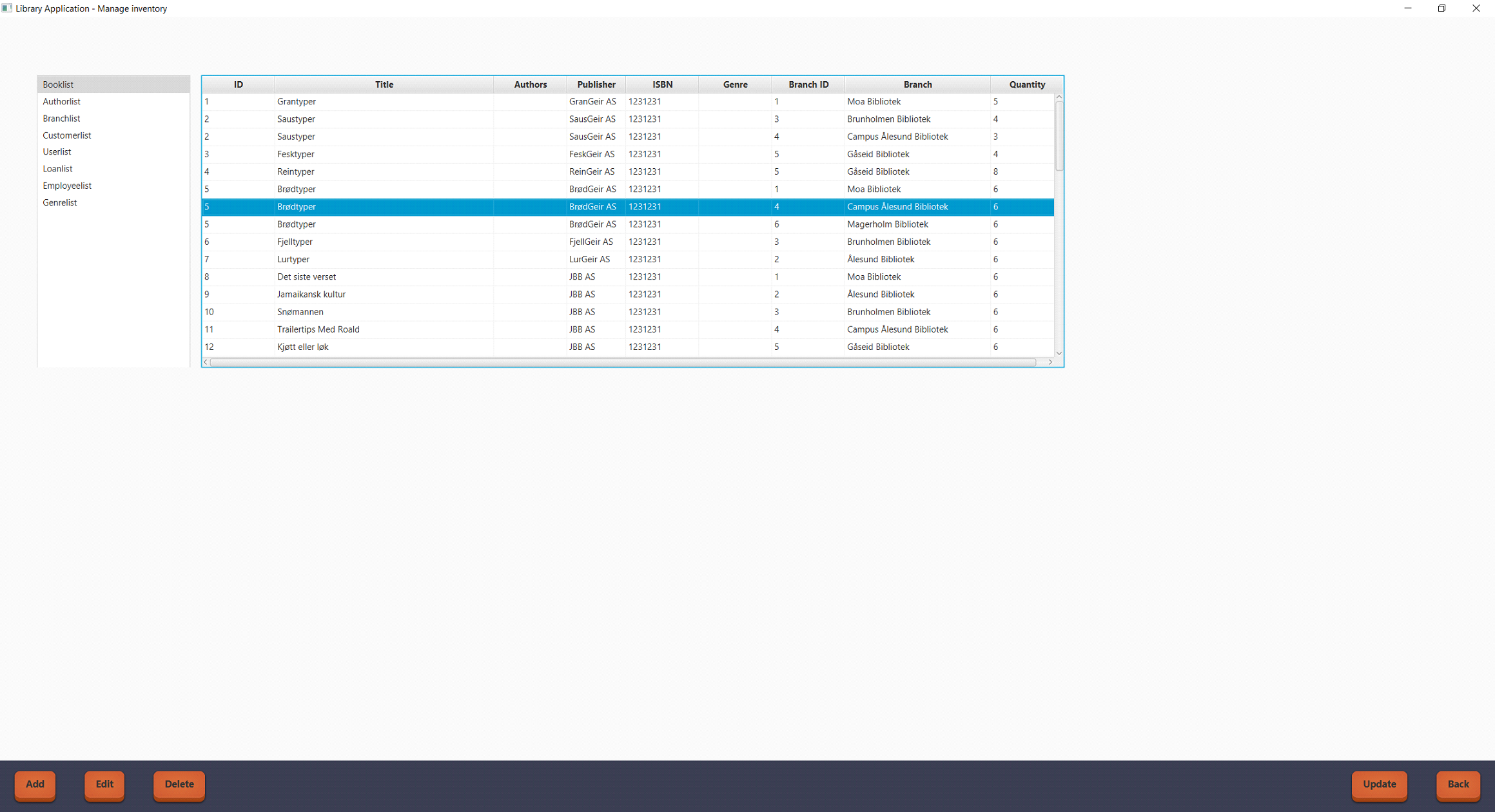Click the horizontal scrollbar right arrow

(1050, 362)
